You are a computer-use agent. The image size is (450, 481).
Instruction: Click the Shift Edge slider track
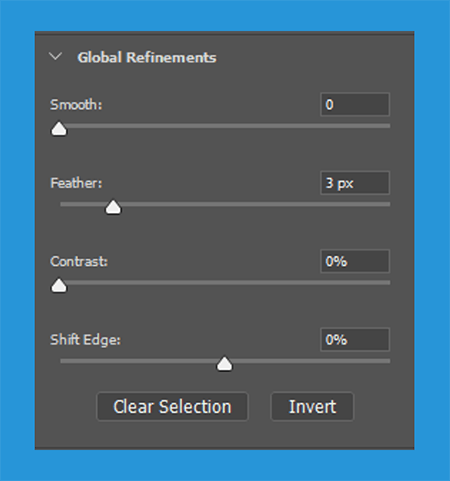225,361
